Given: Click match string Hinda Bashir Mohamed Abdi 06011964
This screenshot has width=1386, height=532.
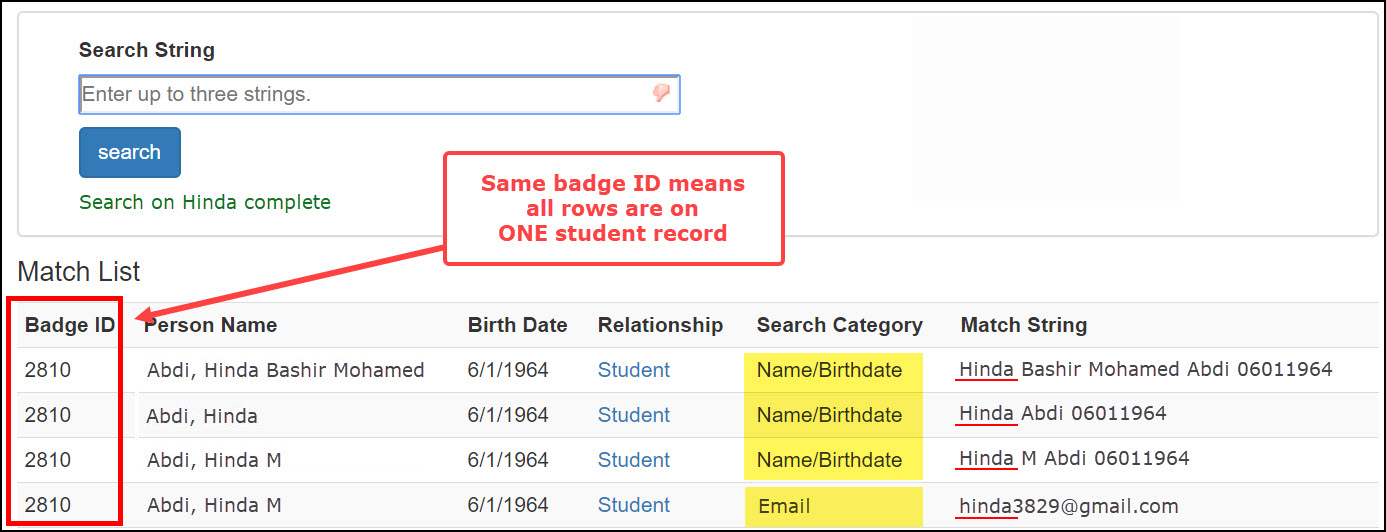Looking at the screenshot, I should [1146, 370].
